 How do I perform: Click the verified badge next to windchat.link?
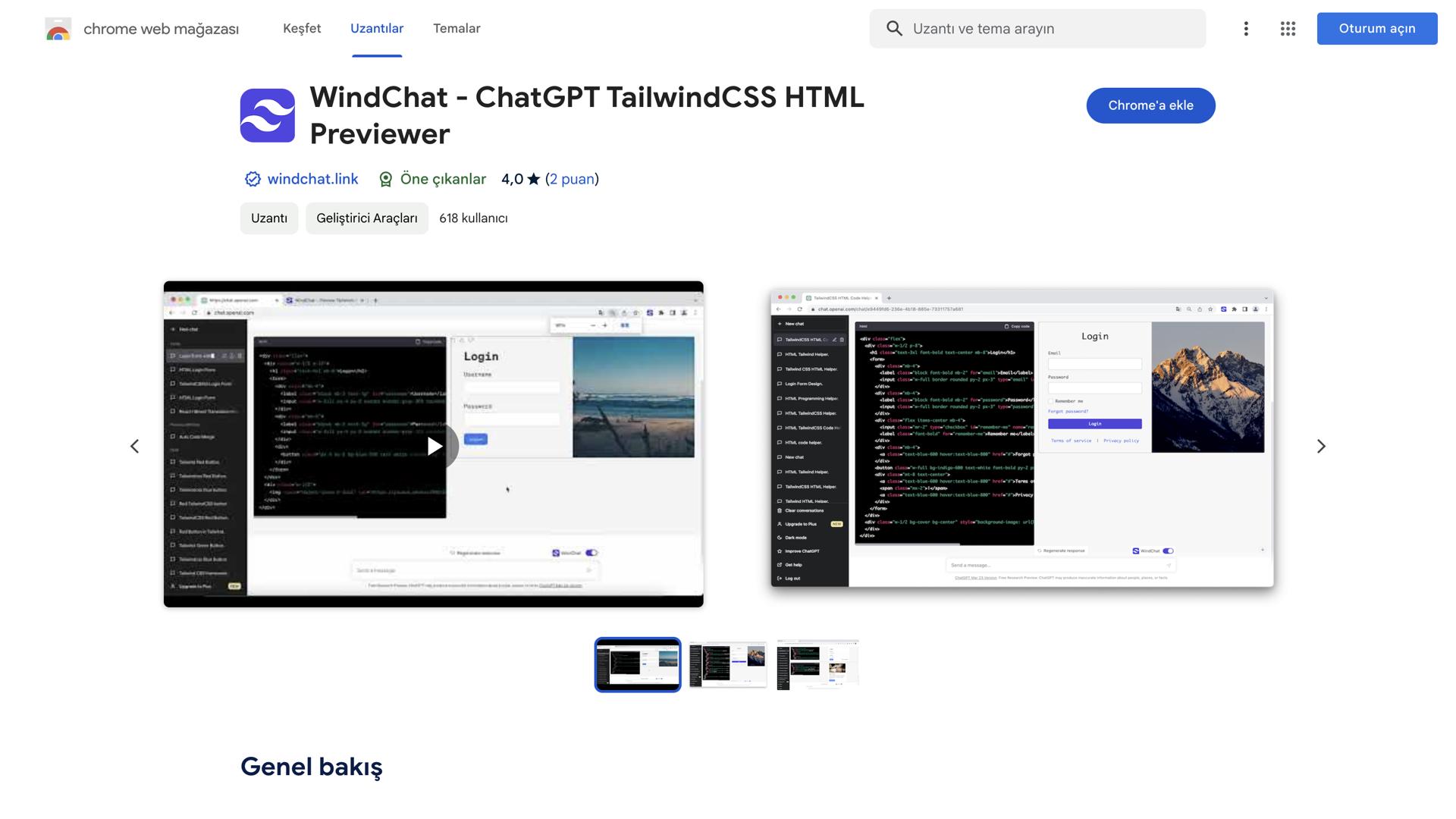tap(253, 179)
